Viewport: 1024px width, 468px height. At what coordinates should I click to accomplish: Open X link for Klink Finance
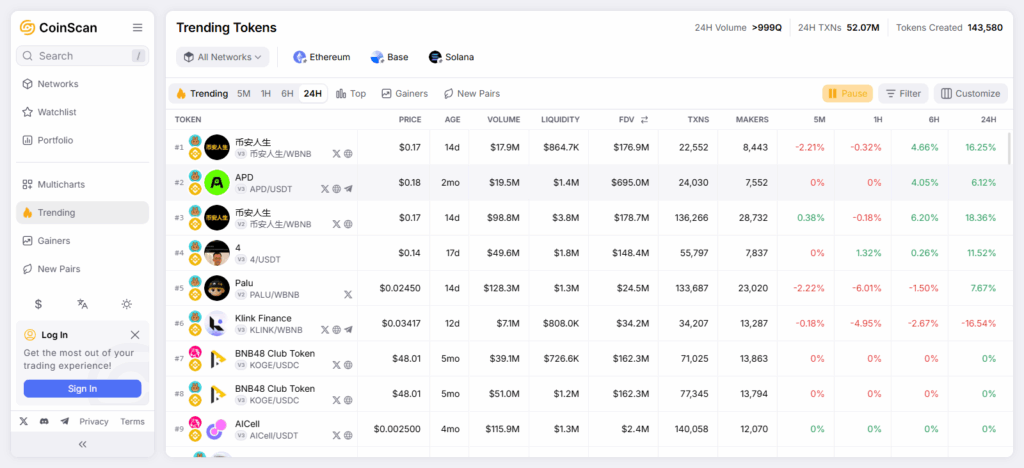point(325,330)
